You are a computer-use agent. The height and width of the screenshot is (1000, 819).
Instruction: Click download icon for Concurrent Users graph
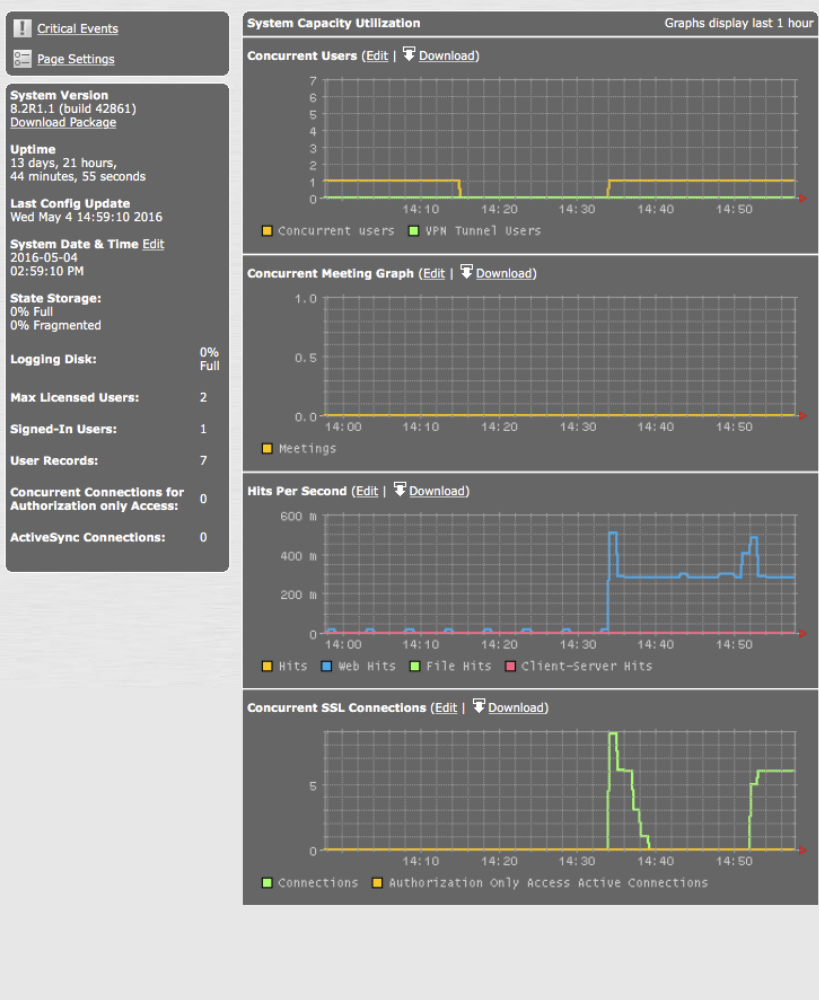click(x=409, y=55)
